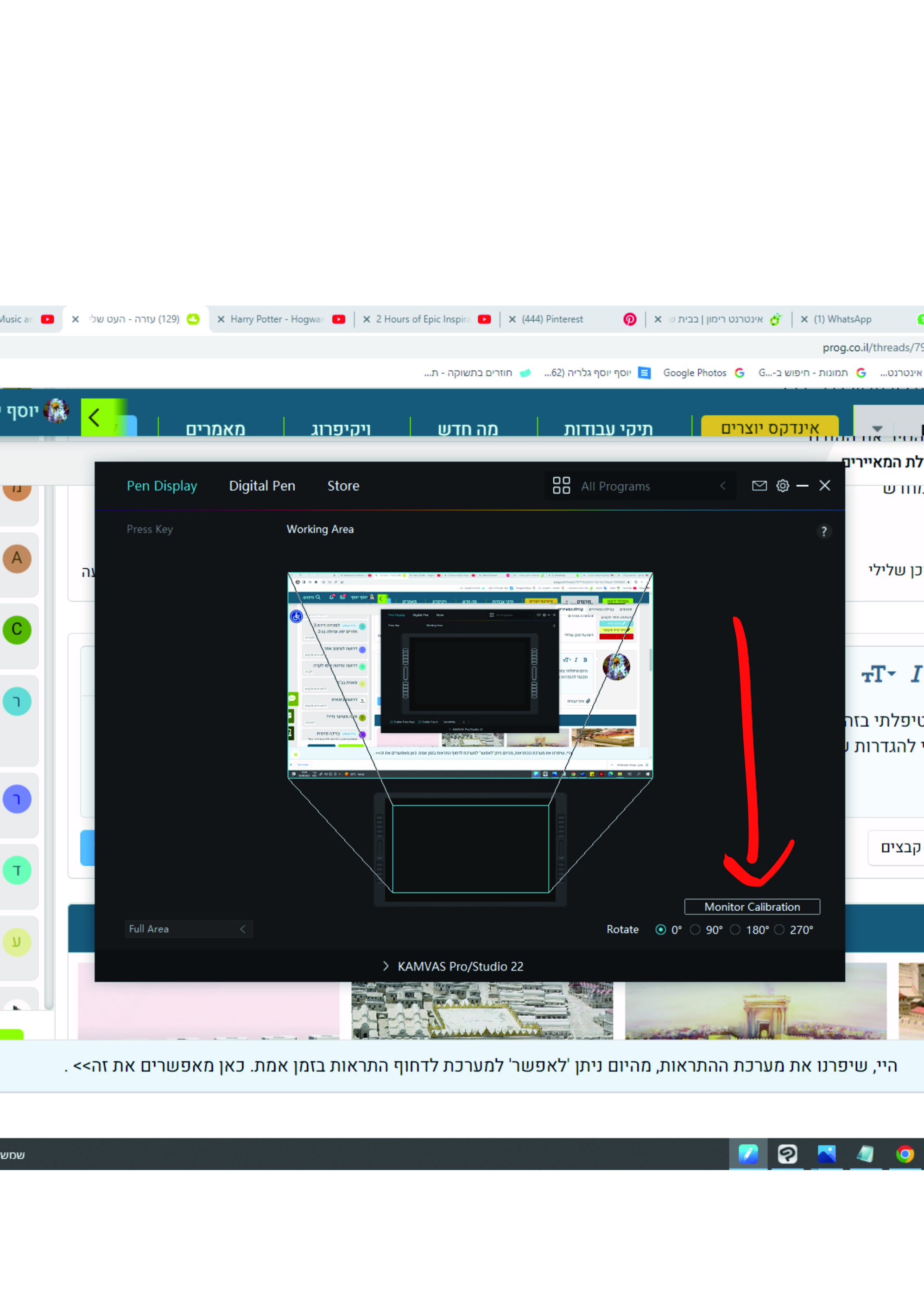This screenshot has width=924, height=1307.
Task: Click the question mark help icon
Action: coord(823,531)
